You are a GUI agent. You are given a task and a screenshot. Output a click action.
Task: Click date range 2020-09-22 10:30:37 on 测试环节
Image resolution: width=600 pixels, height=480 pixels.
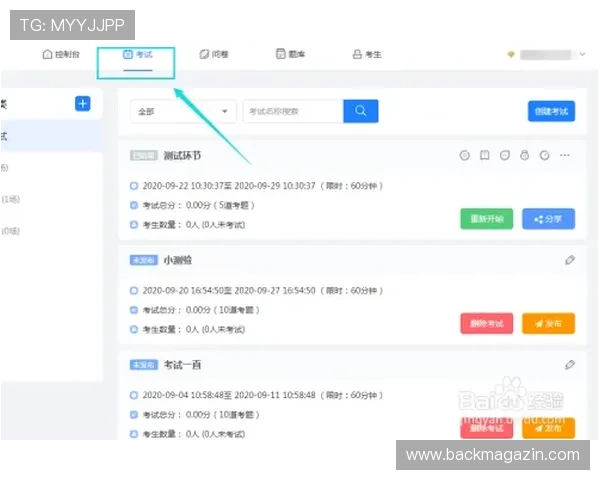262,186
